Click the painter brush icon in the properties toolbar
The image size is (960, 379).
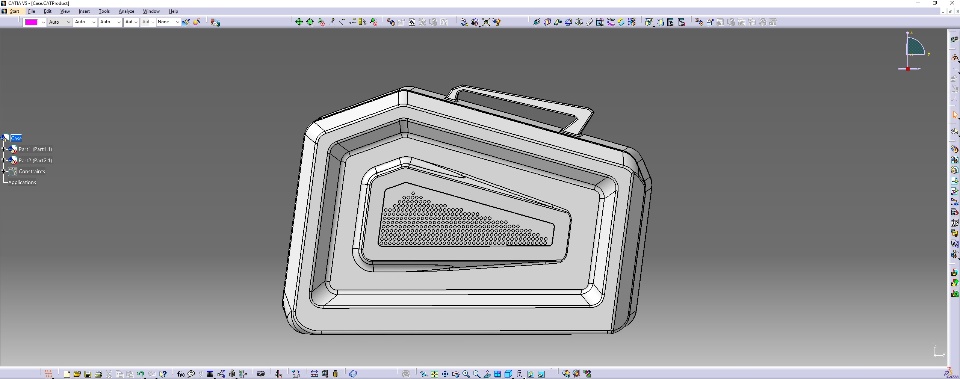click(x=186, y=22)
